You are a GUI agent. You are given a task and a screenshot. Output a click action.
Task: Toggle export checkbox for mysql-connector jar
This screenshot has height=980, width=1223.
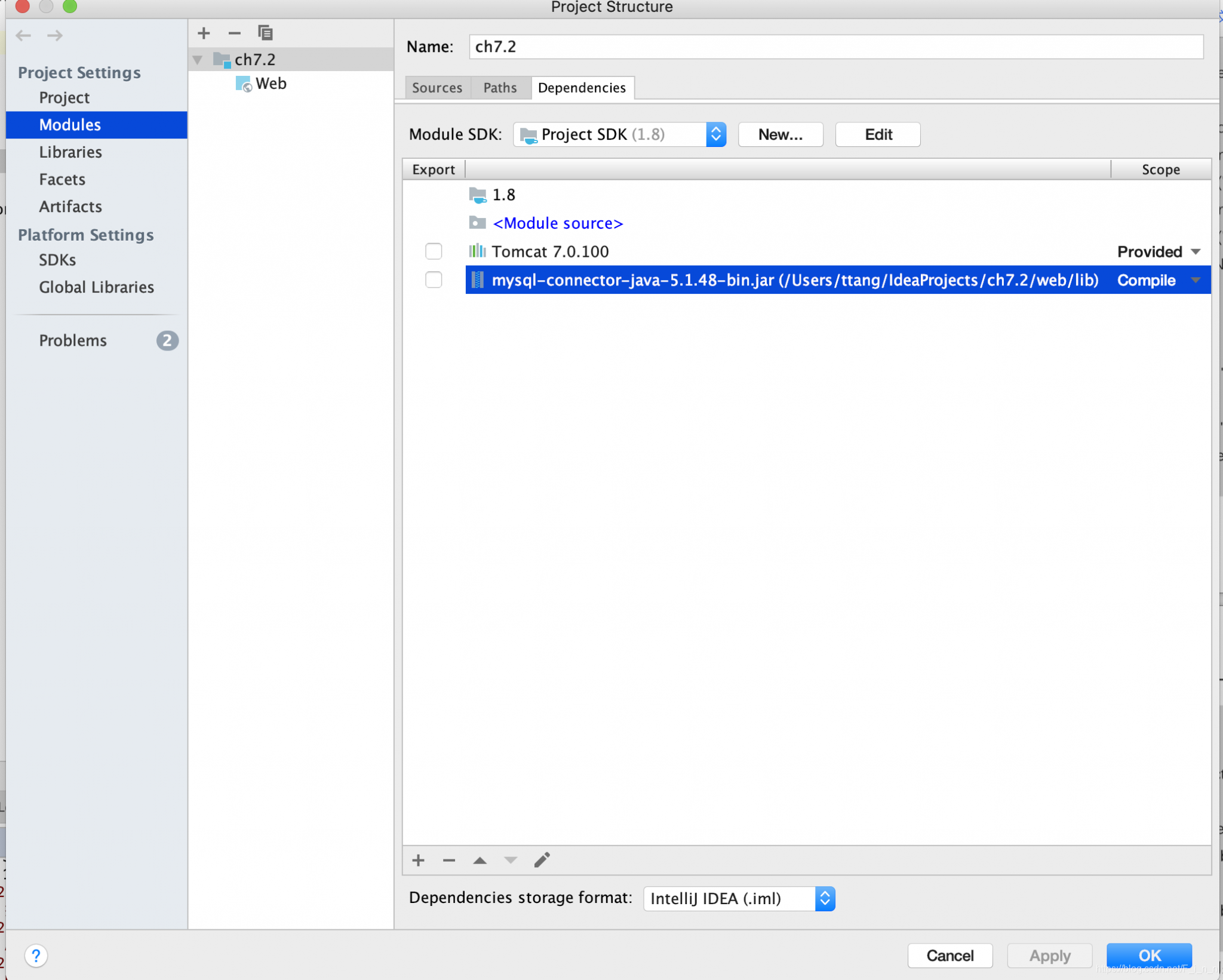pyautogui.click(x=433, y=280)
